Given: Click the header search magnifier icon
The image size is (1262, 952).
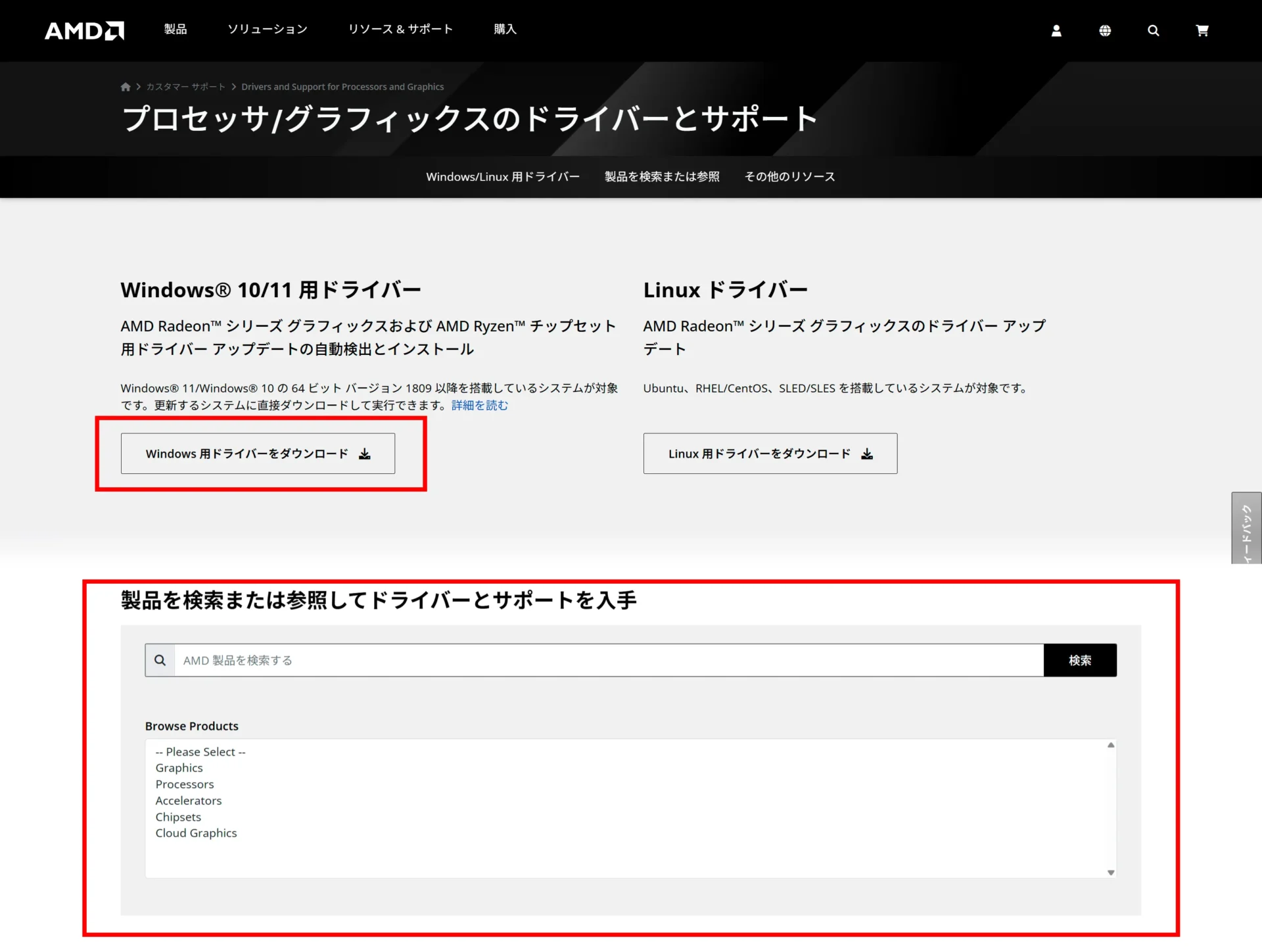Looking at the screenshot, I should pyautogui.click(x=1154, y=31).
